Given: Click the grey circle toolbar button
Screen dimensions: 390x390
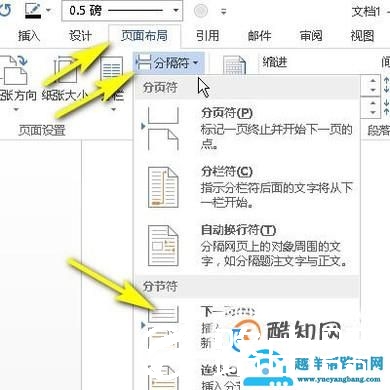Looking at the screenshot, I should (x=201, y=11).
